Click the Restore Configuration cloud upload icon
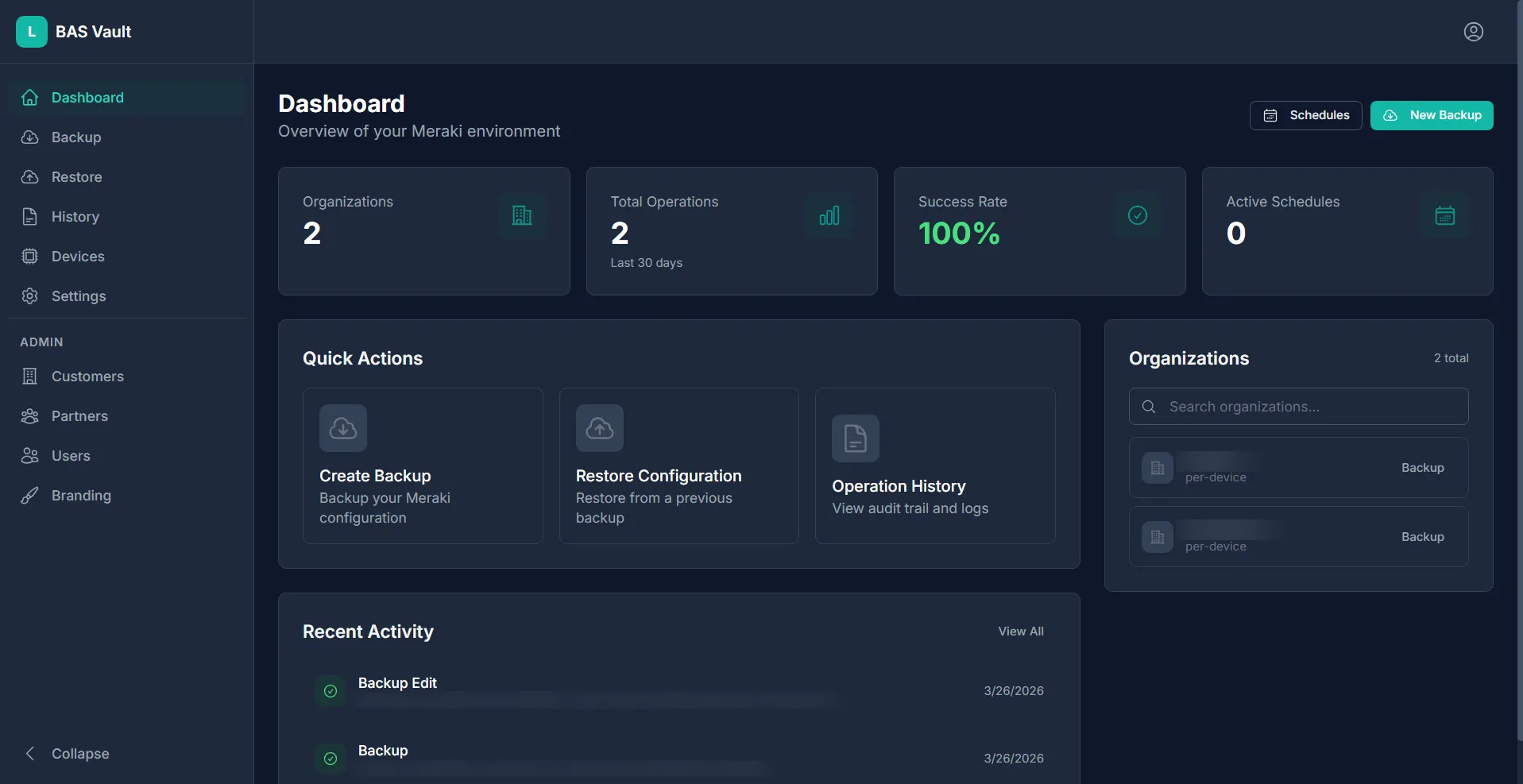The width and height of the screenshot is (1523, 784). coord(600,428)
